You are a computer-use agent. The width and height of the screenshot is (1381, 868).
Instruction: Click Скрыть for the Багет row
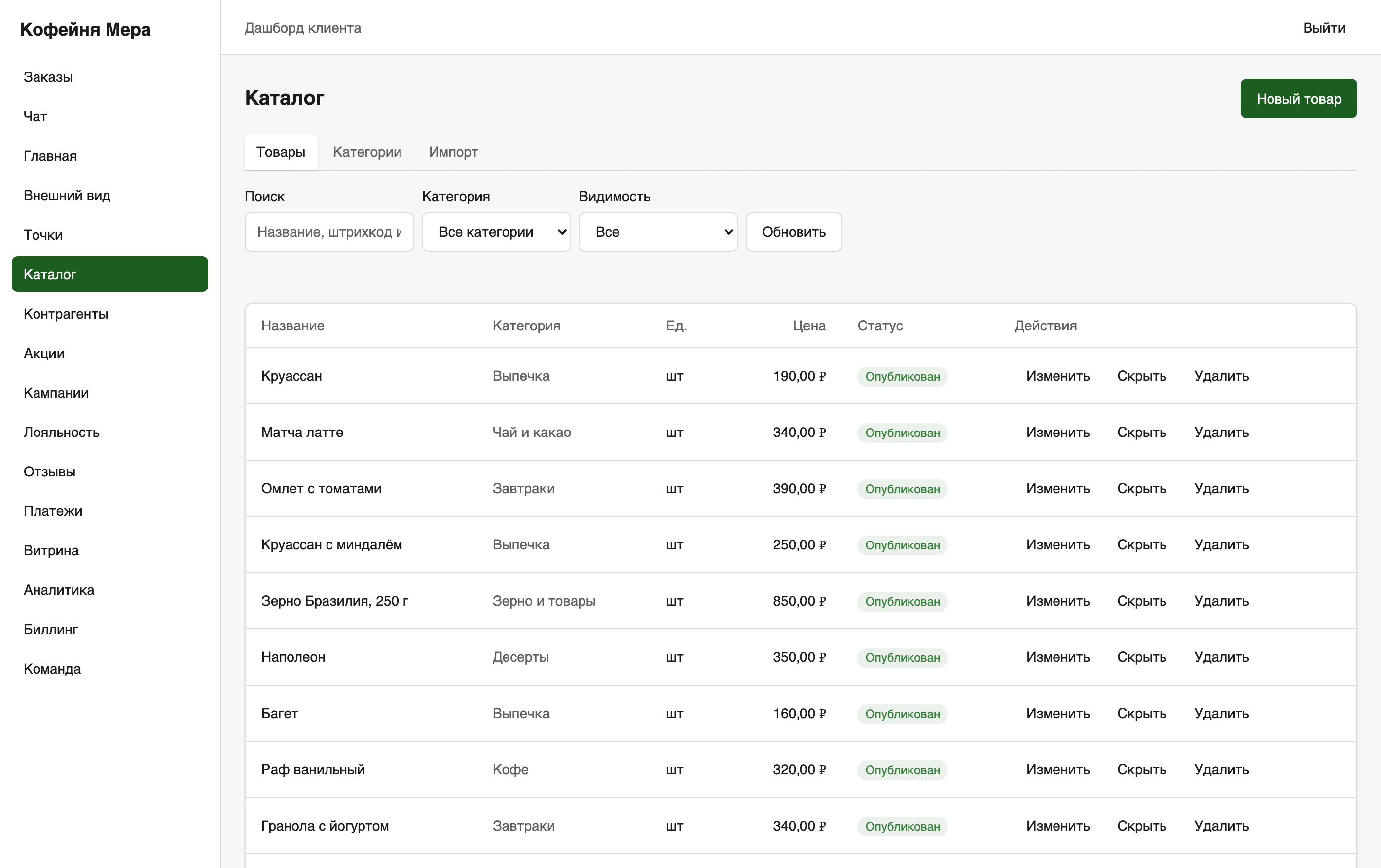pyautogui.click(x=1141, y=713)
